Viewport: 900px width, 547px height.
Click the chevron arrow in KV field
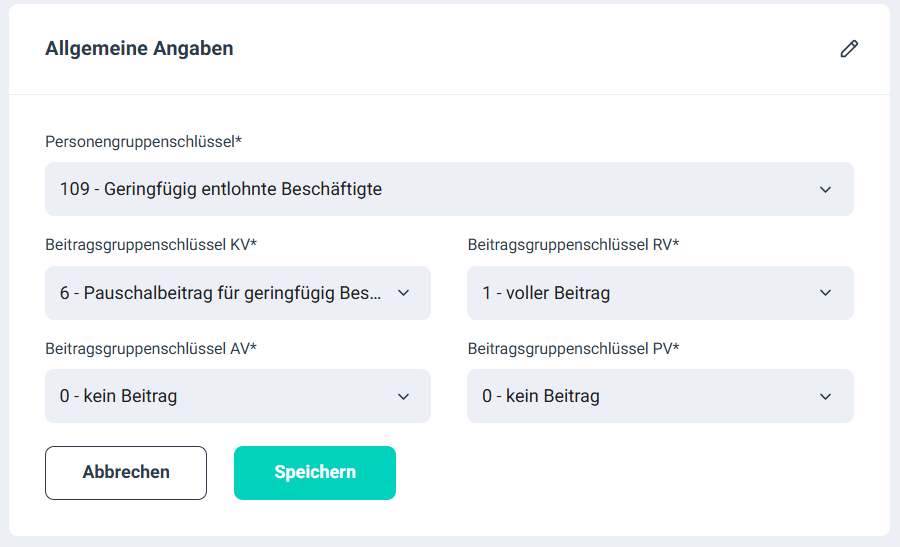coord(403,293)
